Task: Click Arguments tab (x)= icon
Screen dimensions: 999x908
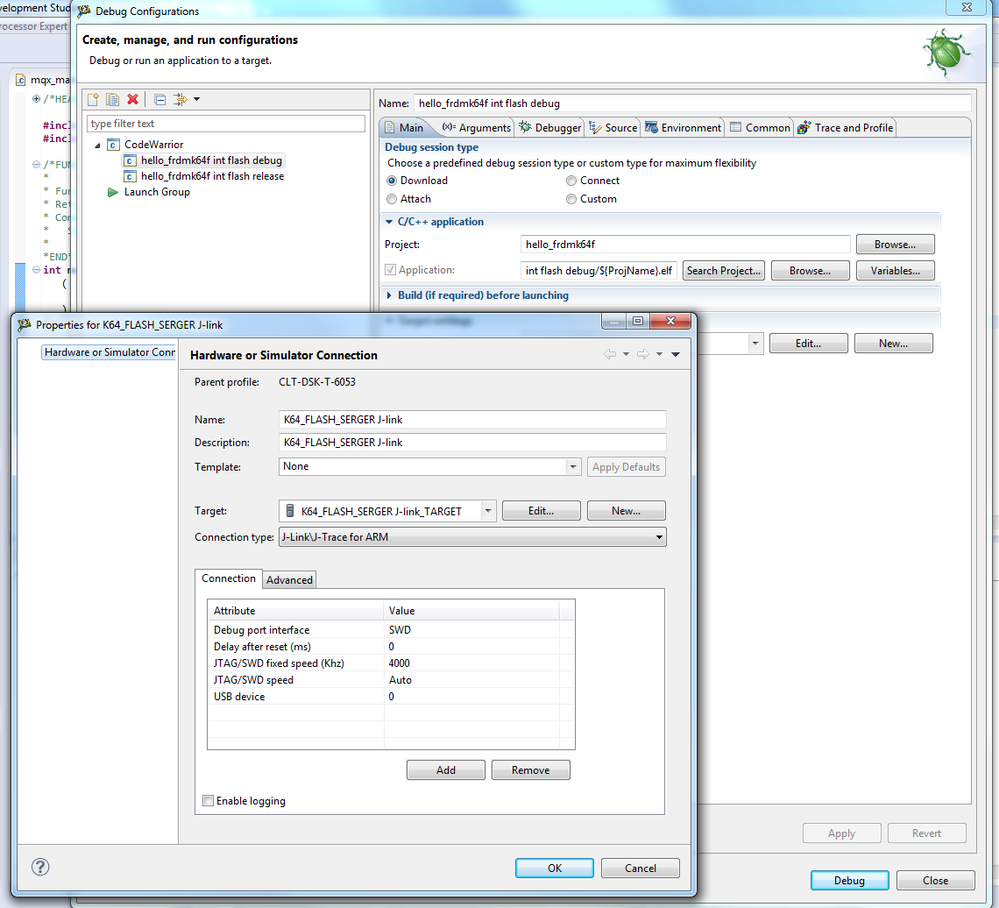Action: click(449, 127)
